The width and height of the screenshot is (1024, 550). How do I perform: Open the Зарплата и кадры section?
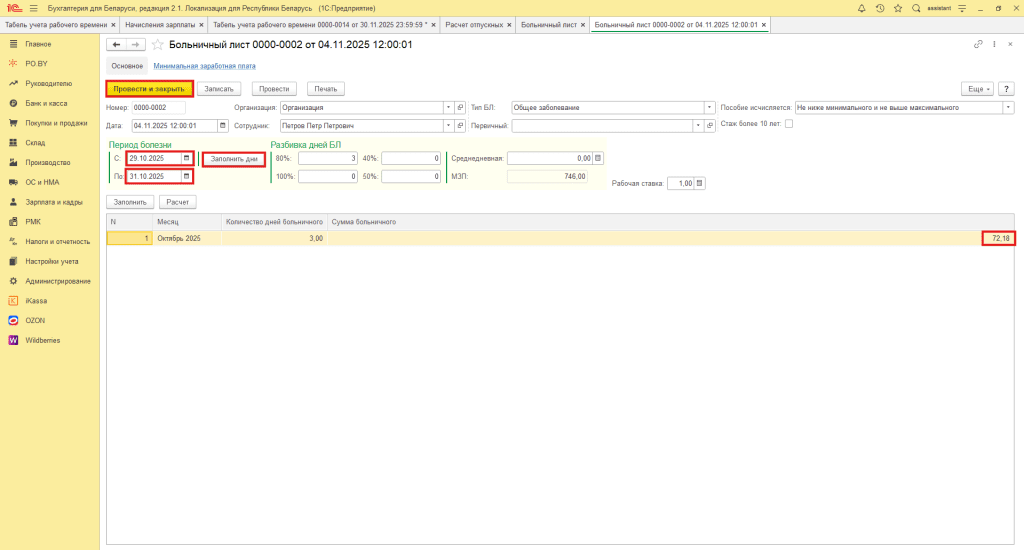53,202
